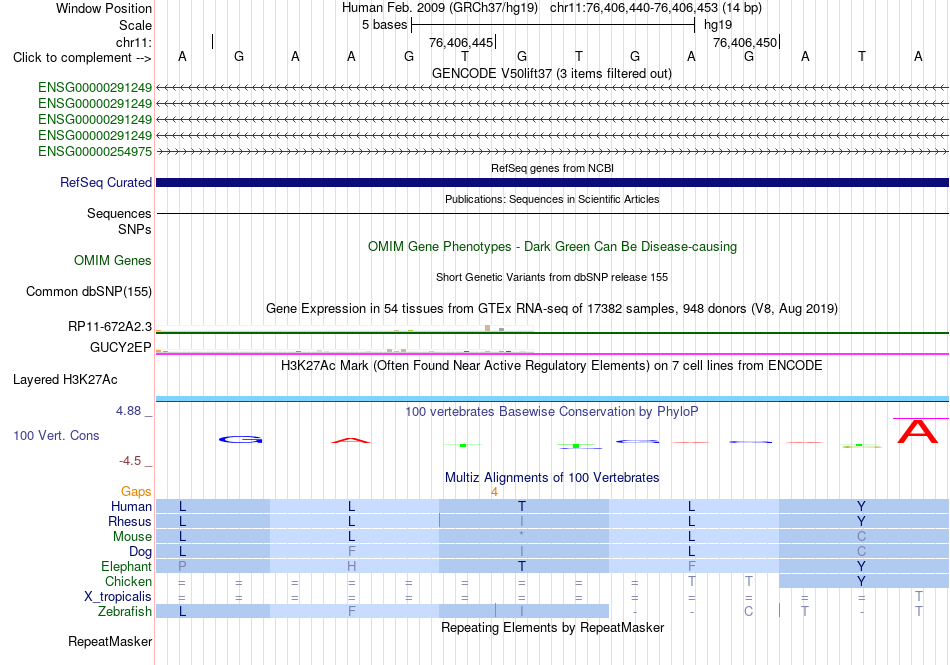The height and width of the screenshot is (665, 950).
Task: Click the Window Position label
Action: 104,8
